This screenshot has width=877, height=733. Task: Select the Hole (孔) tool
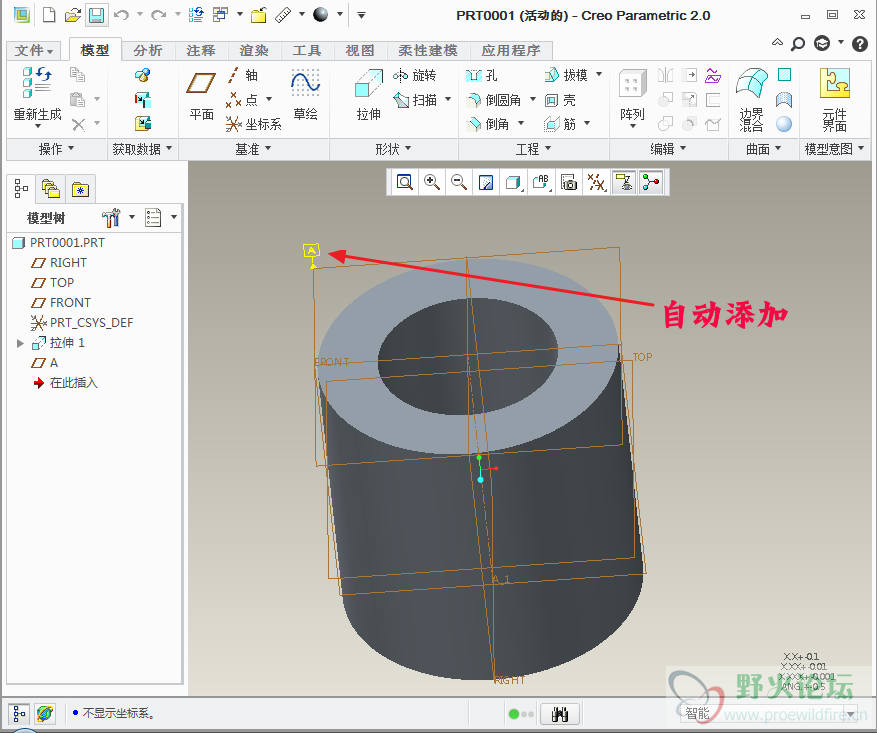[x=482, y=75]
